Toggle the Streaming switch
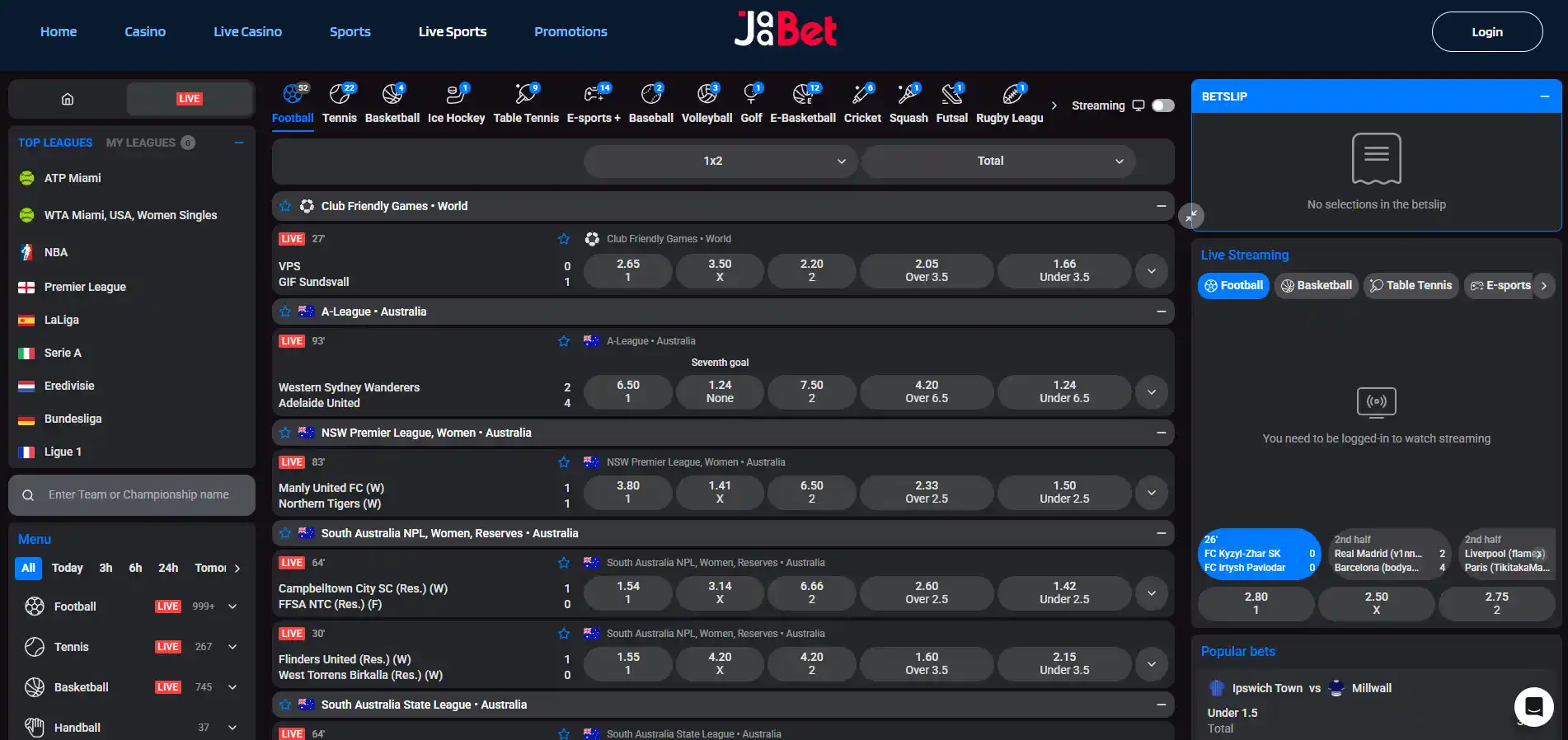The image size is (1568, 740). pyautogui.click(x=1163, y=105)
